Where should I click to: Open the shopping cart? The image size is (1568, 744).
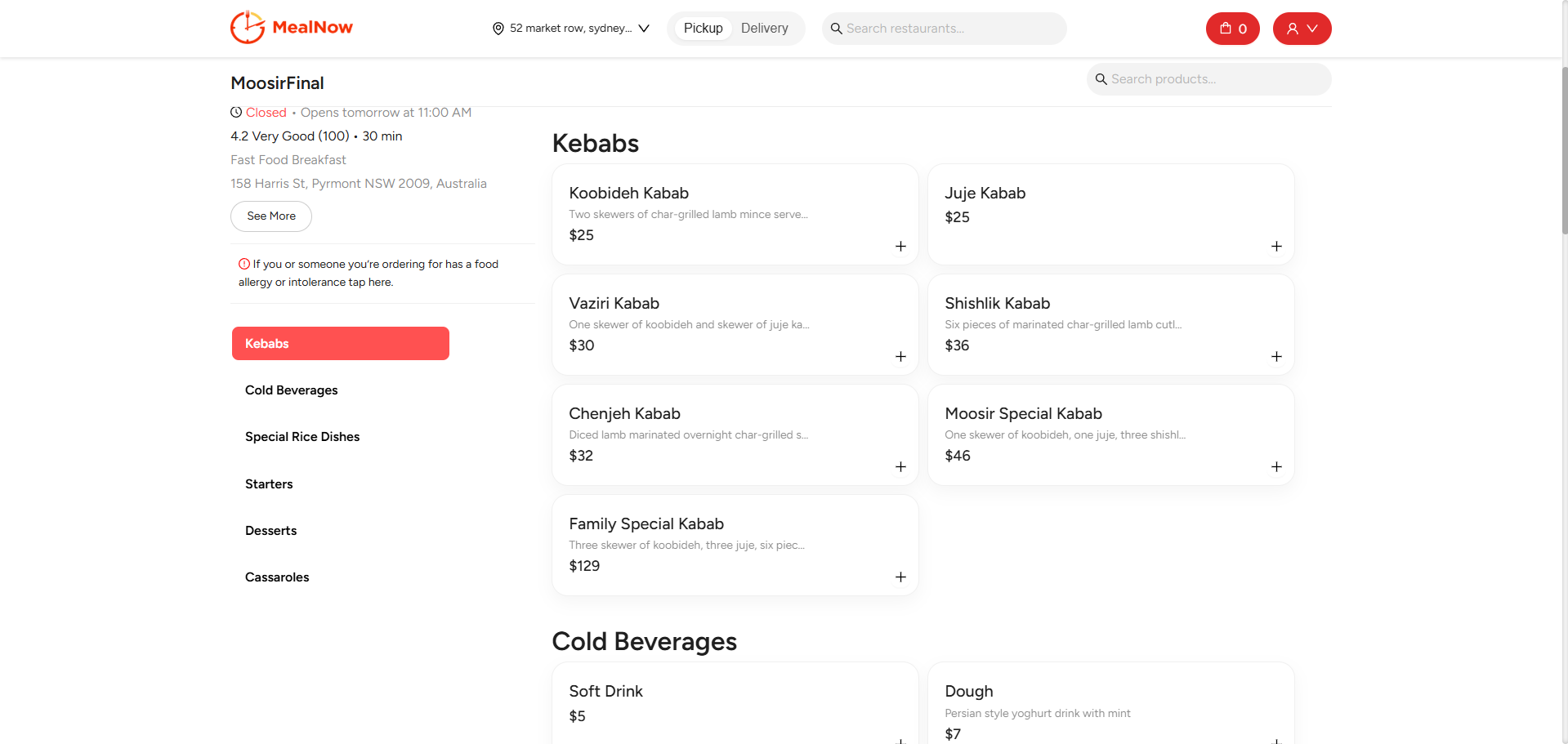1231,28
